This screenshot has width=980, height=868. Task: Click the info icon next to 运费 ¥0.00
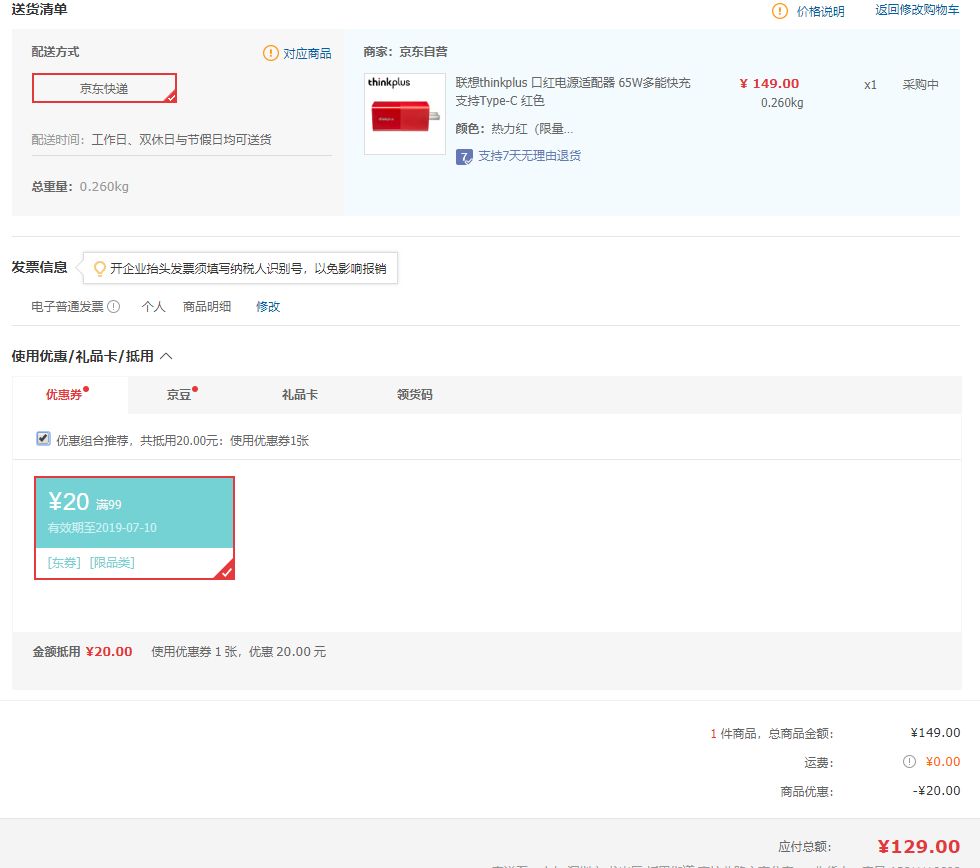tap(909, 762)
